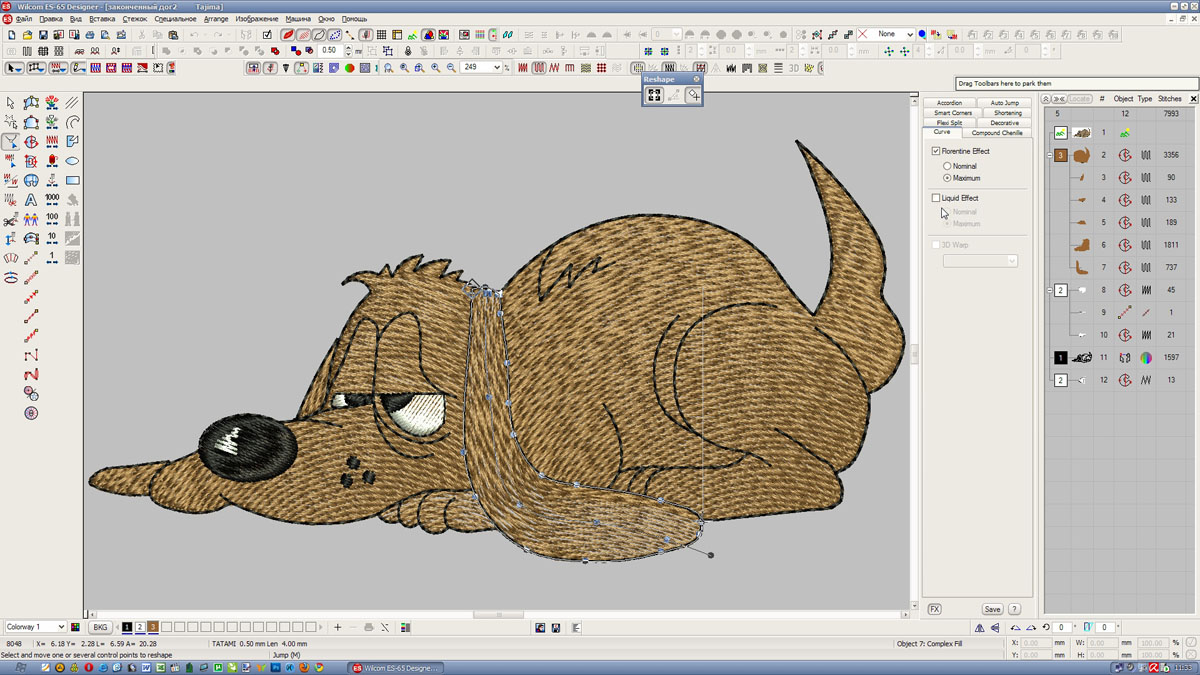Viewport: 1200px width, 675px height.
Task: Uncheck the Florentine Effect checkbox
Action: tap(936, 151)
